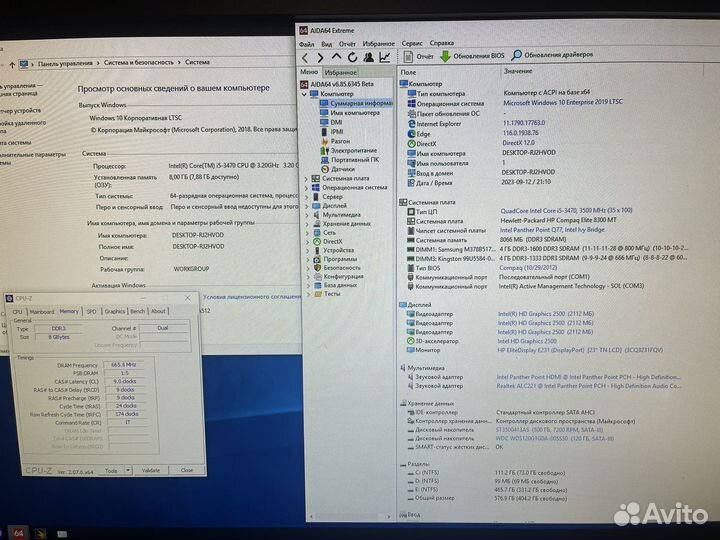Screen dimensions: 720x540
Task: Open the Сервис menu
Action: click(x=412, y=43)
